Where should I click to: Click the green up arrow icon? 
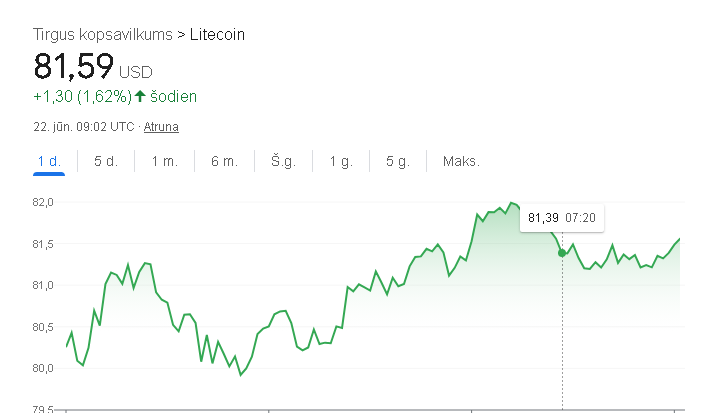[x=140, y=96]
